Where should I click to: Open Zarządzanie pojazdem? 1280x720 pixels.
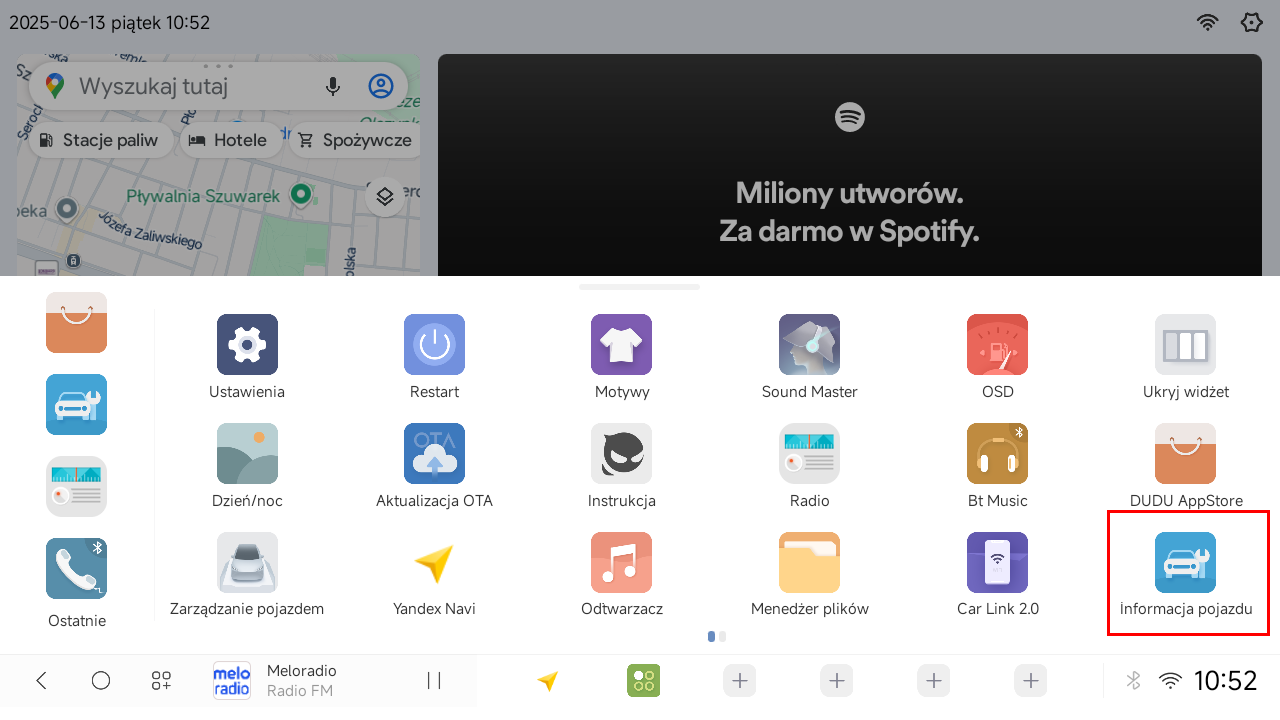coord(247,563)
